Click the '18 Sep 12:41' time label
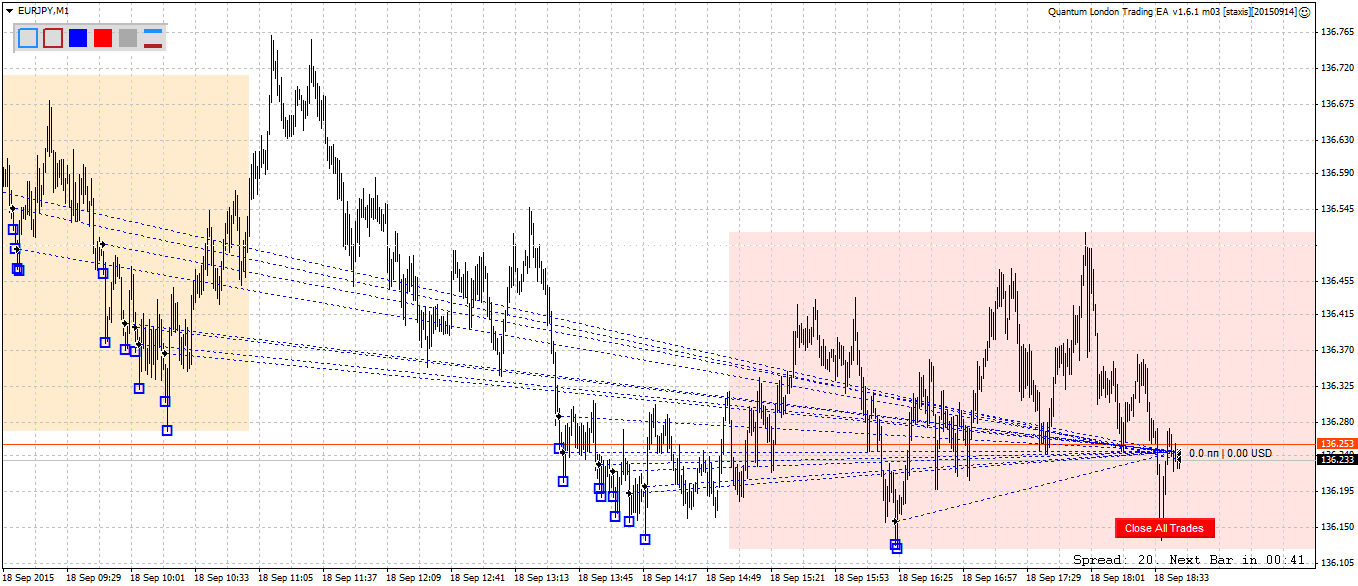This screenshot has height=586, width=1358. (x=478, y=578)
